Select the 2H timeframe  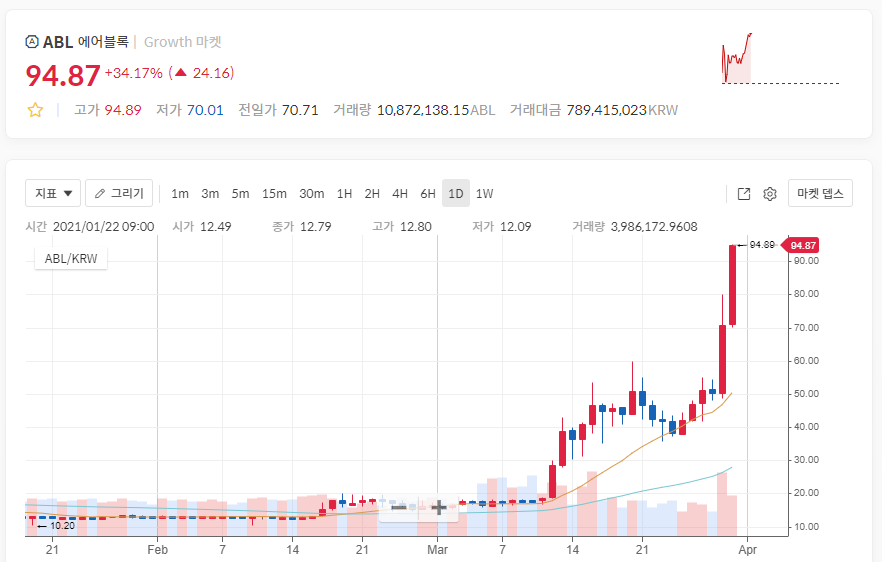[372, 194]
